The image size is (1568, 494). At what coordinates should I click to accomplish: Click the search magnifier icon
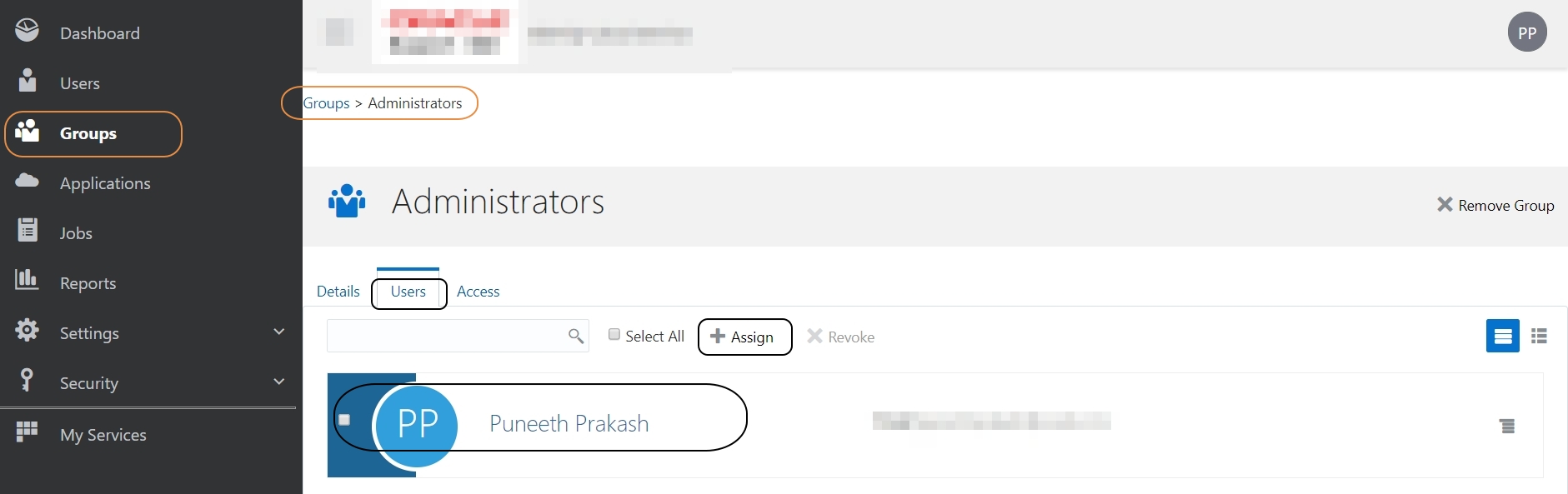pyautogui.click(x=575, y=336)
